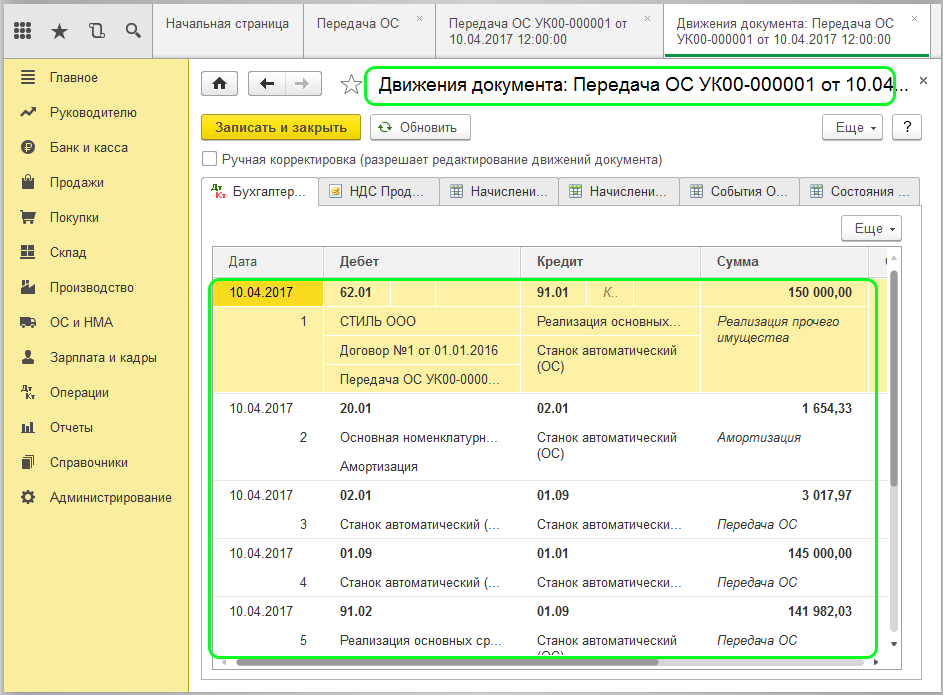Screen dimensions: 943x695
Task: Select amount 150 000,00 cell
Action: [784, 292]
